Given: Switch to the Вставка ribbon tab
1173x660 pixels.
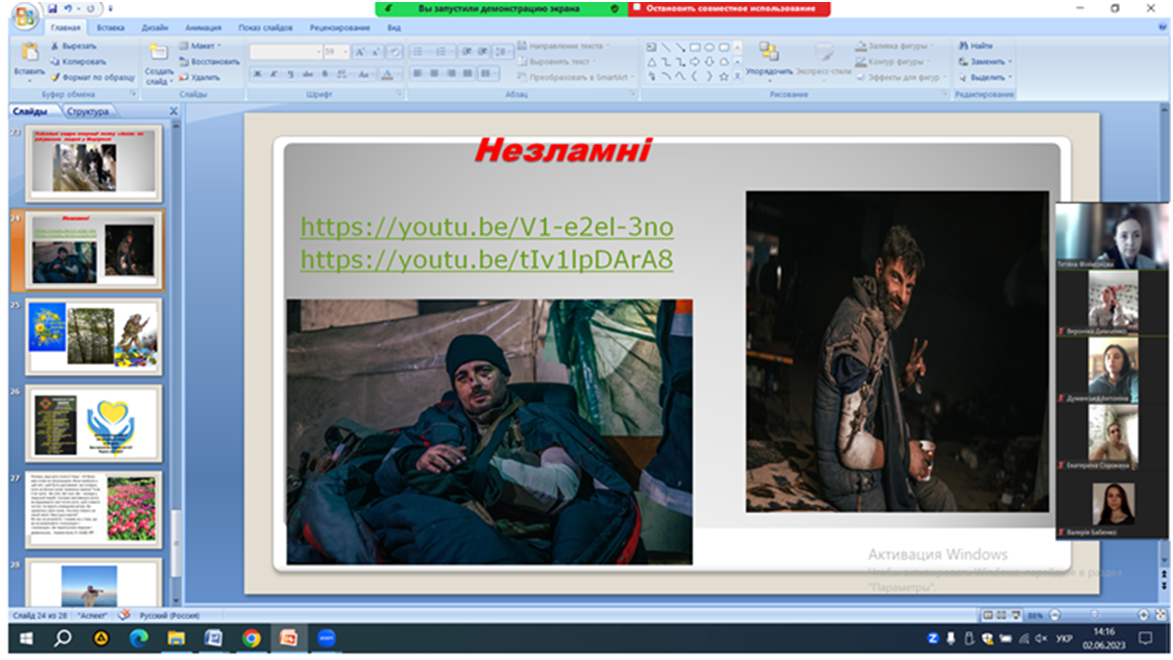Looking at the screenshot, I should [112, 28].
